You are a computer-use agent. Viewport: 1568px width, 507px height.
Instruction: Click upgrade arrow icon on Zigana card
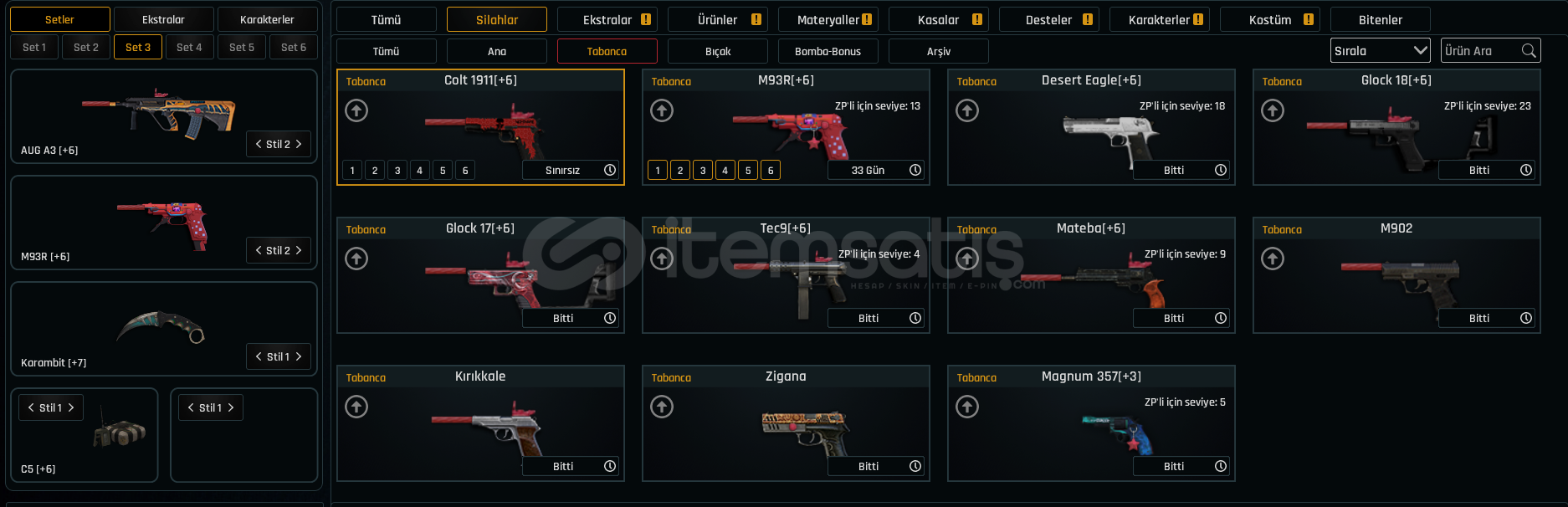(x=662, y=407)
